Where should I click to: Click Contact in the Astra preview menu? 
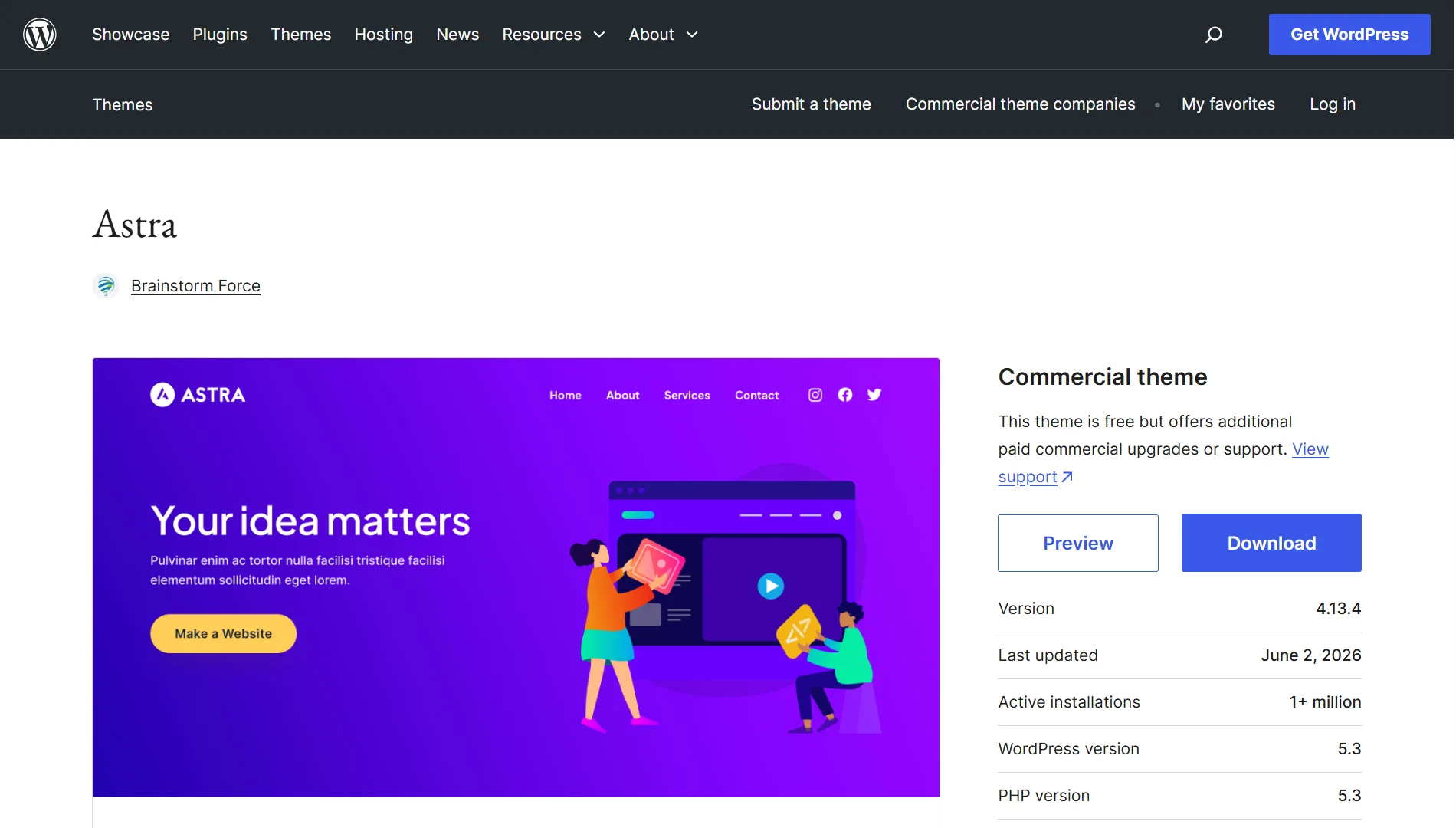[x=757, y=396]
